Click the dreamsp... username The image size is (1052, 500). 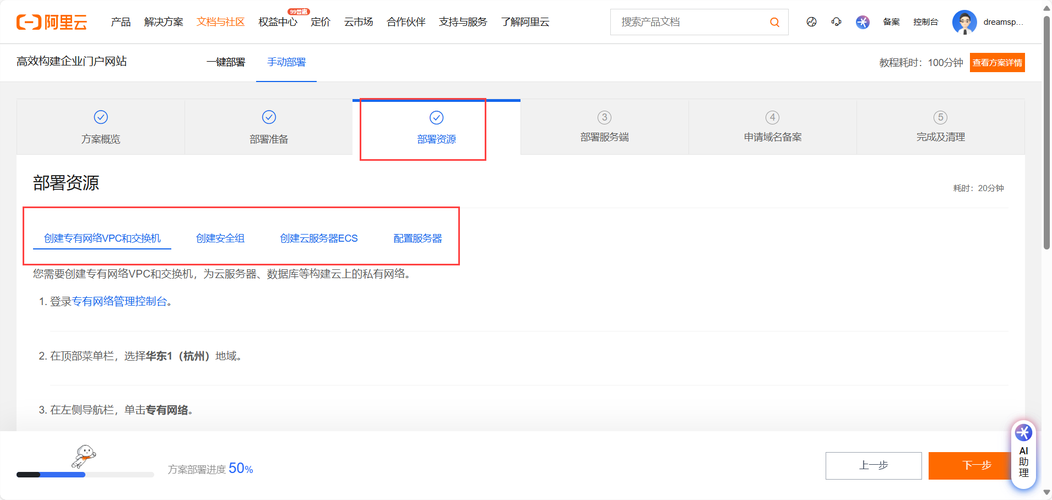click(1004, 22)
